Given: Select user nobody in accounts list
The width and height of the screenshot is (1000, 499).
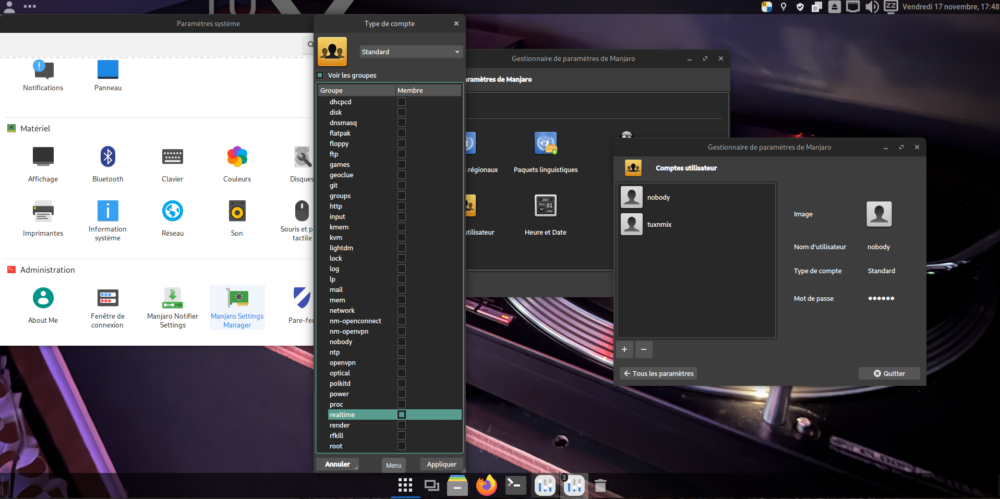Looking at the screenshot, I should (x=696, y=197).
